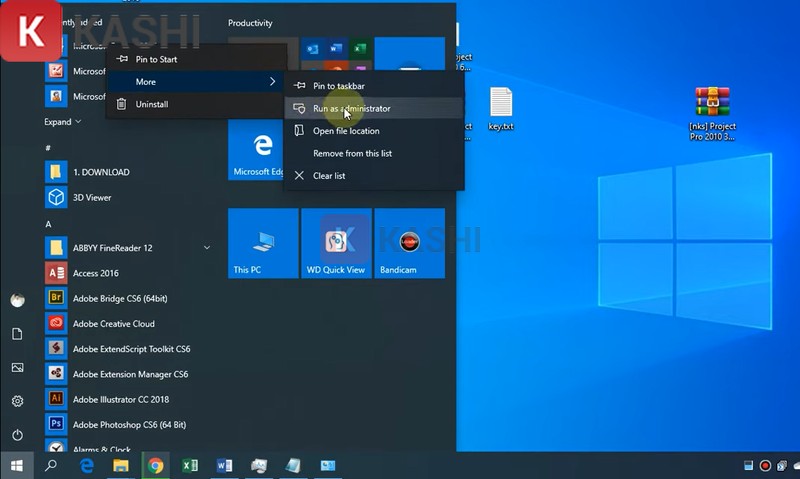Screen dimensions: 800x479
Task: Click the Start menu power button
Action: [17, 435]
